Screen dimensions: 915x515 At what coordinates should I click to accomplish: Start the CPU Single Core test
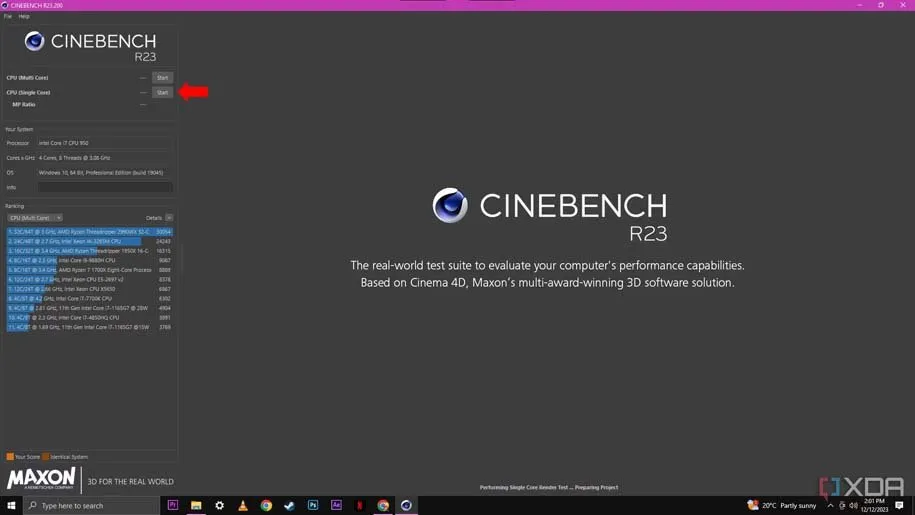coord(162,92)
